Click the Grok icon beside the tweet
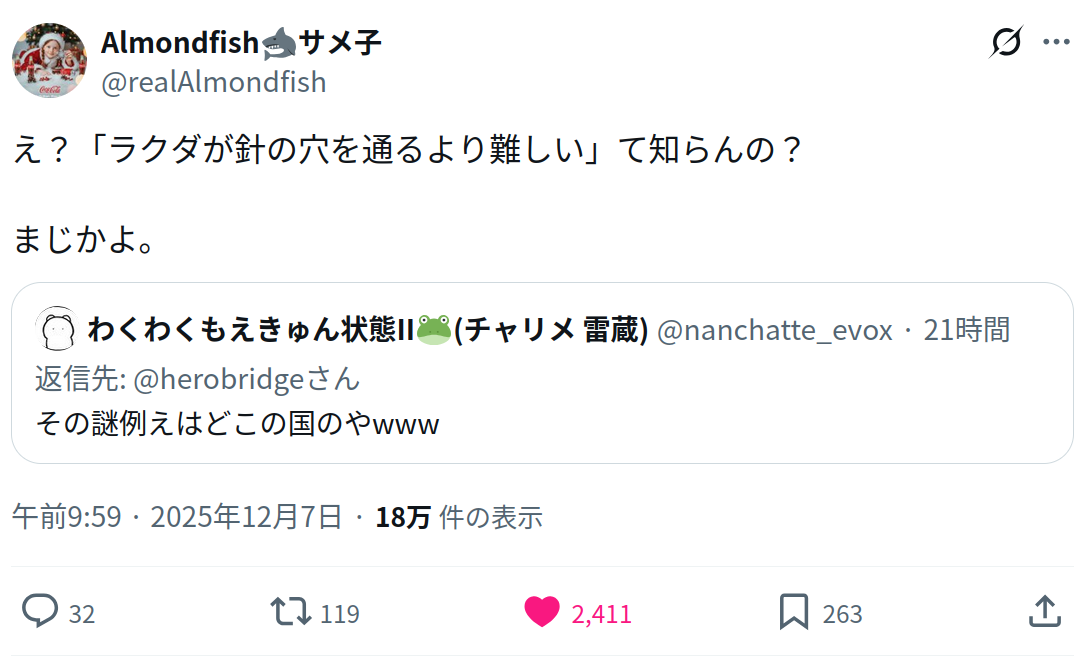 coord(1006,42)
